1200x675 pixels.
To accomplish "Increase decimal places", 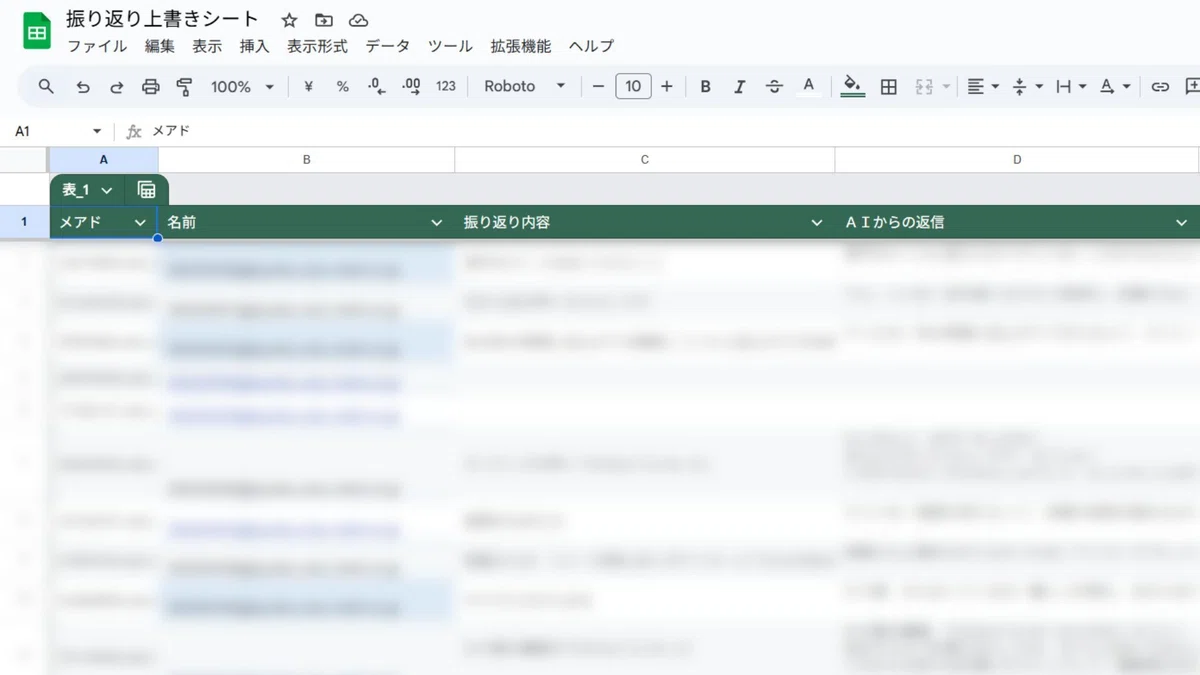I will pos(411,87).
